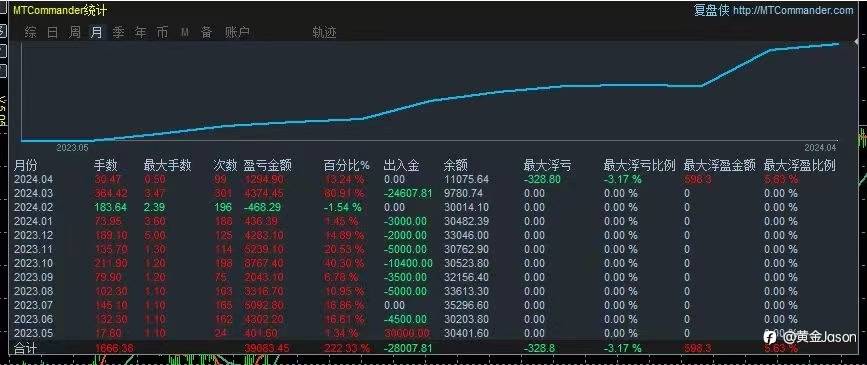This screenshot has width=867, height=365.
Task: Switch to the 季 quarterly tab
Action: tap(118, 33)
